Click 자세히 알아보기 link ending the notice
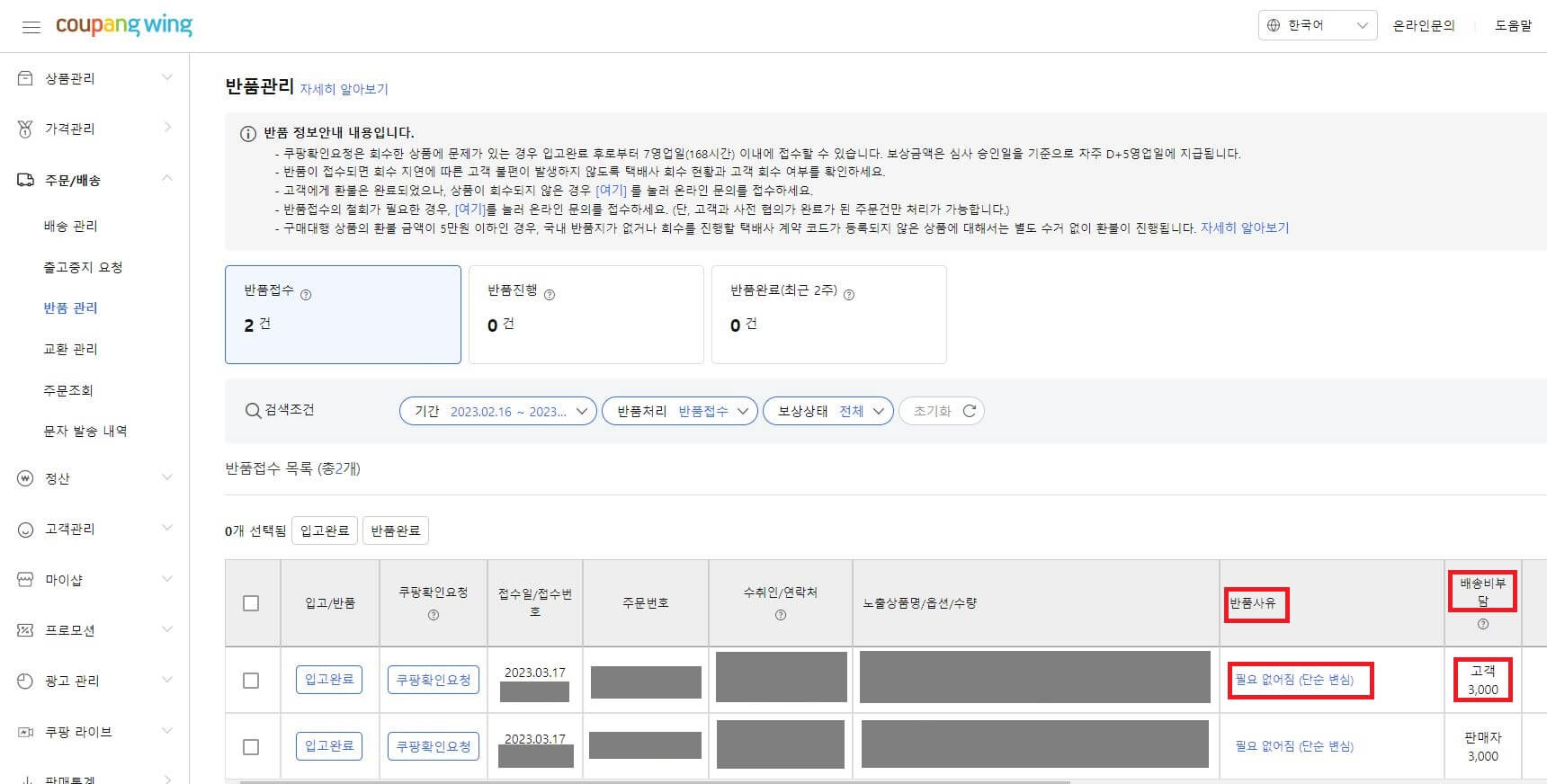The height and width of the screenshot is (784, 1547). 1245,227
